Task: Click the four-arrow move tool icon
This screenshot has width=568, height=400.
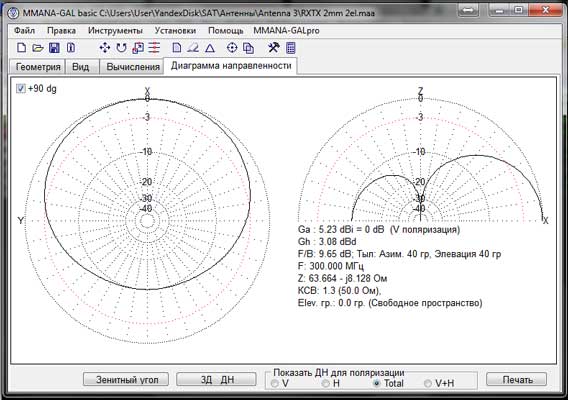Action: (105, 48)
